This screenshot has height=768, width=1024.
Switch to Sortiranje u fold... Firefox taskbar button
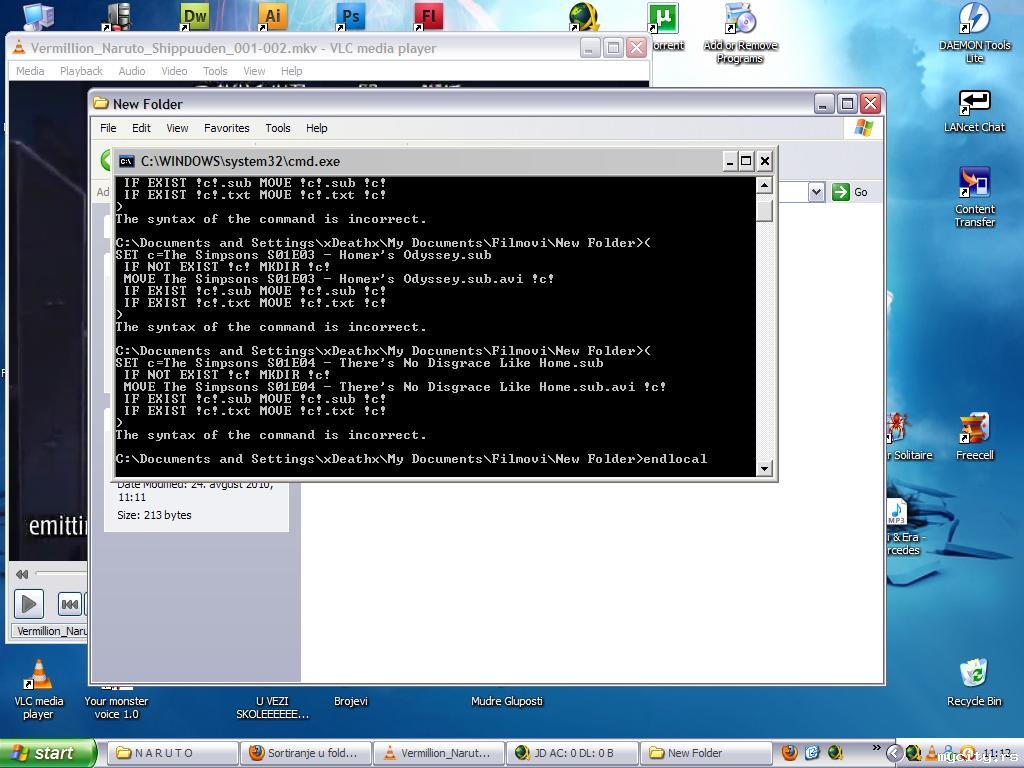306,753
